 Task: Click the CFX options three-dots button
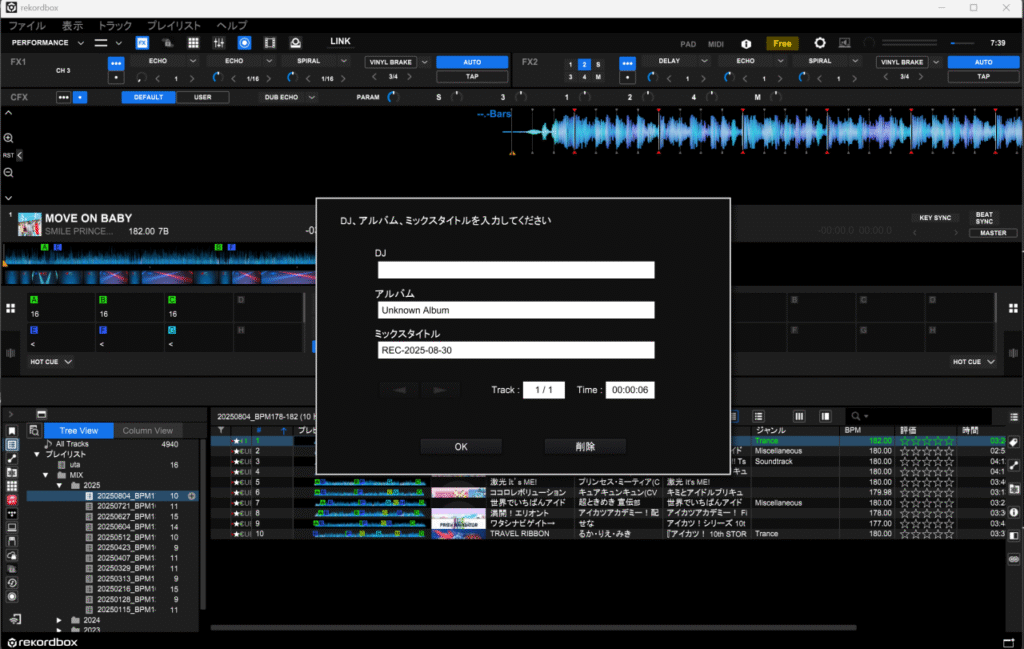tap(63, 97)
